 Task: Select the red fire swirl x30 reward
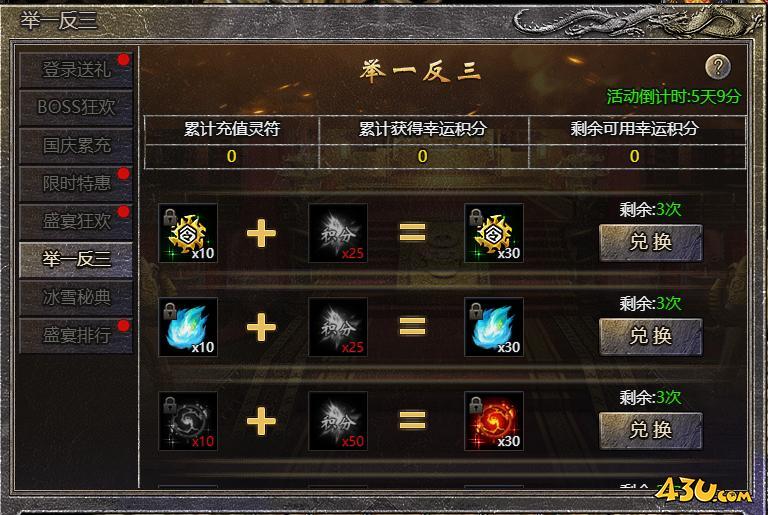point(494,421)
